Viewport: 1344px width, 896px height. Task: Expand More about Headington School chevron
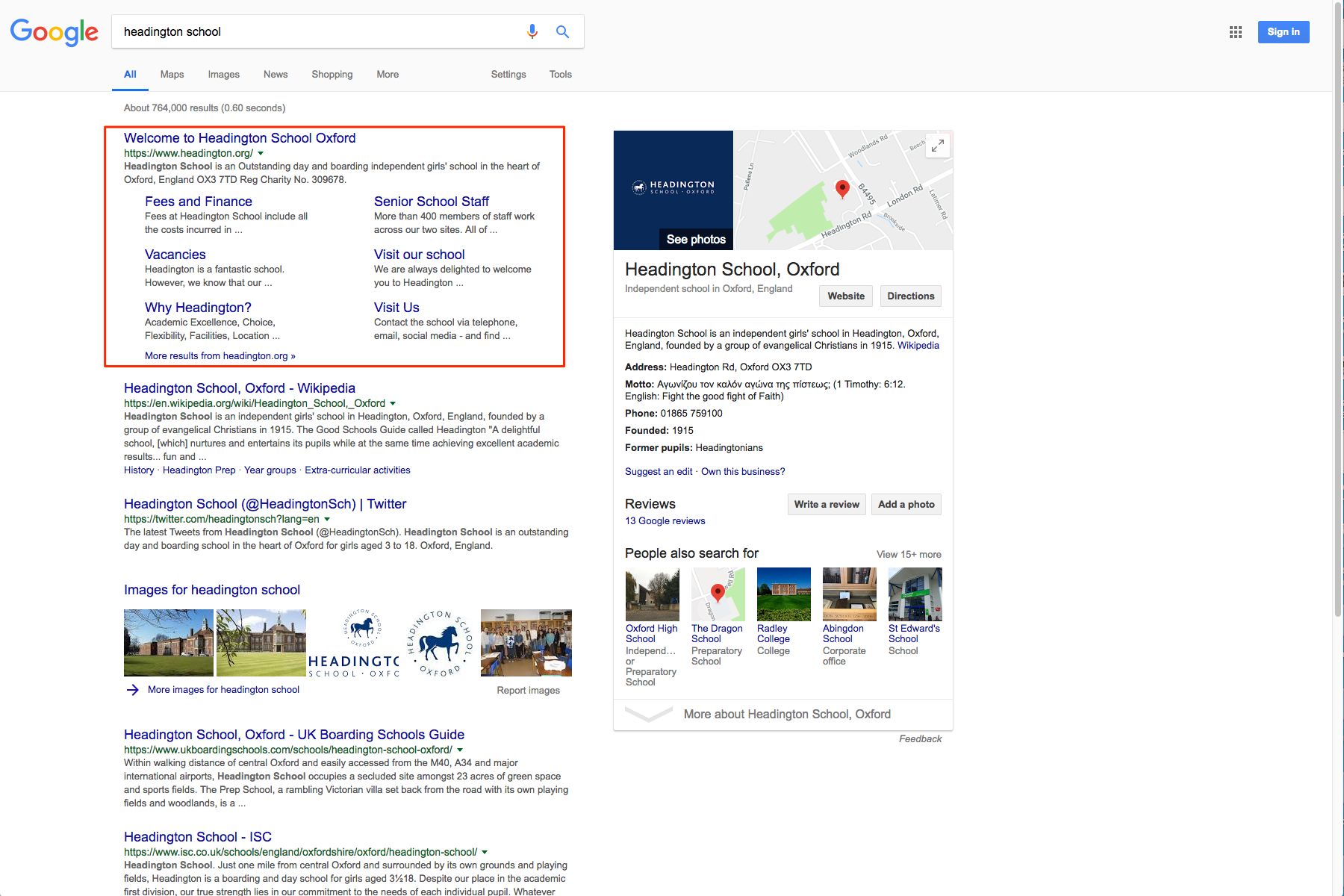pyautogui.click(x=648, y=715)
